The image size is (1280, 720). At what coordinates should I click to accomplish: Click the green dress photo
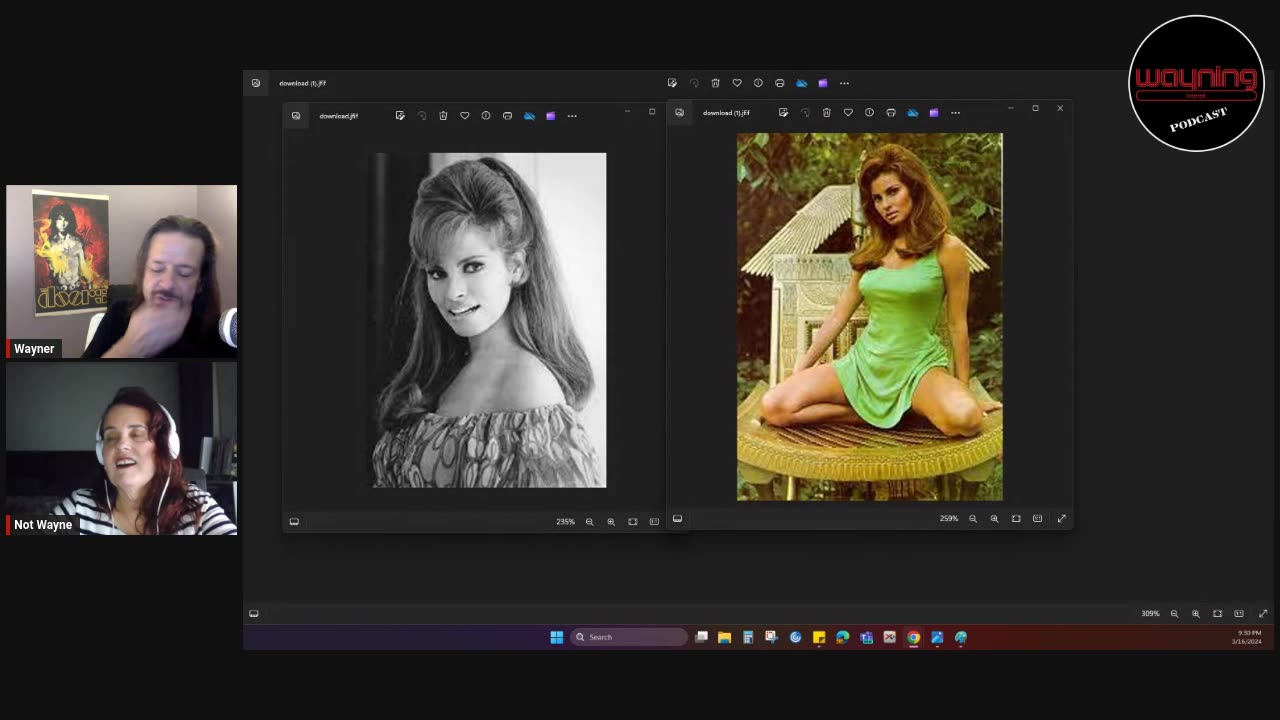pyautogui.click(x=870, y=317)
